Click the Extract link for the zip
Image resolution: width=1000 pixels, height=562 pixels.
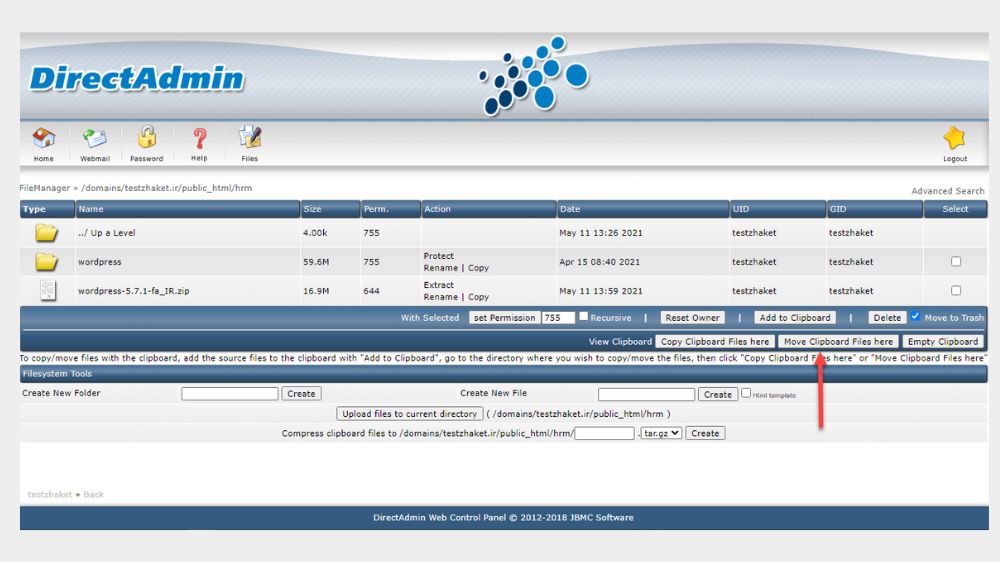coord(439,285)
